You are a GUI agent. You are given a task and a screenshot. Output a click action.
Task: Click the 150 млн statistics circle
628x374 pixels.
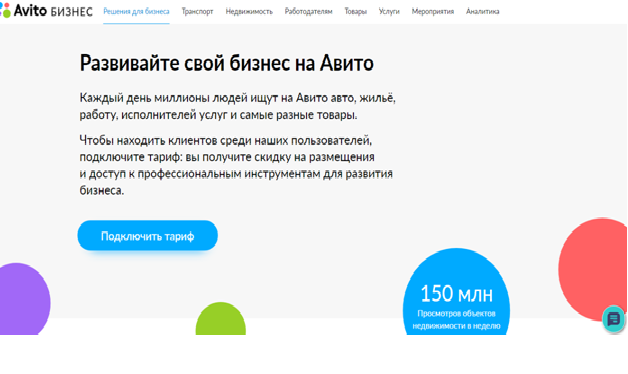click(456, 292)
